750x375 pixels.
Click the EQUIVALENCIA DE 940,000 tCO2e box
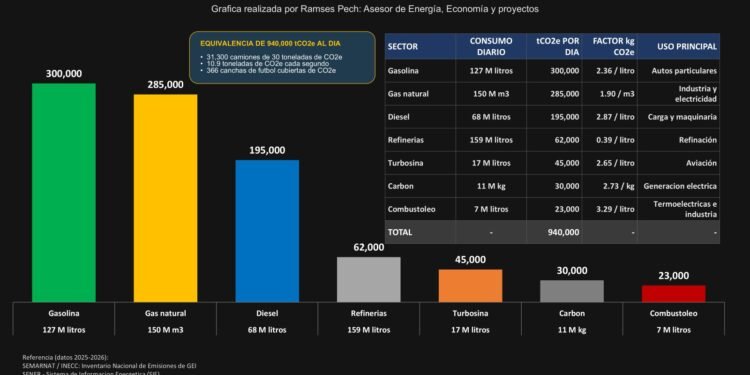pos(282,57)
